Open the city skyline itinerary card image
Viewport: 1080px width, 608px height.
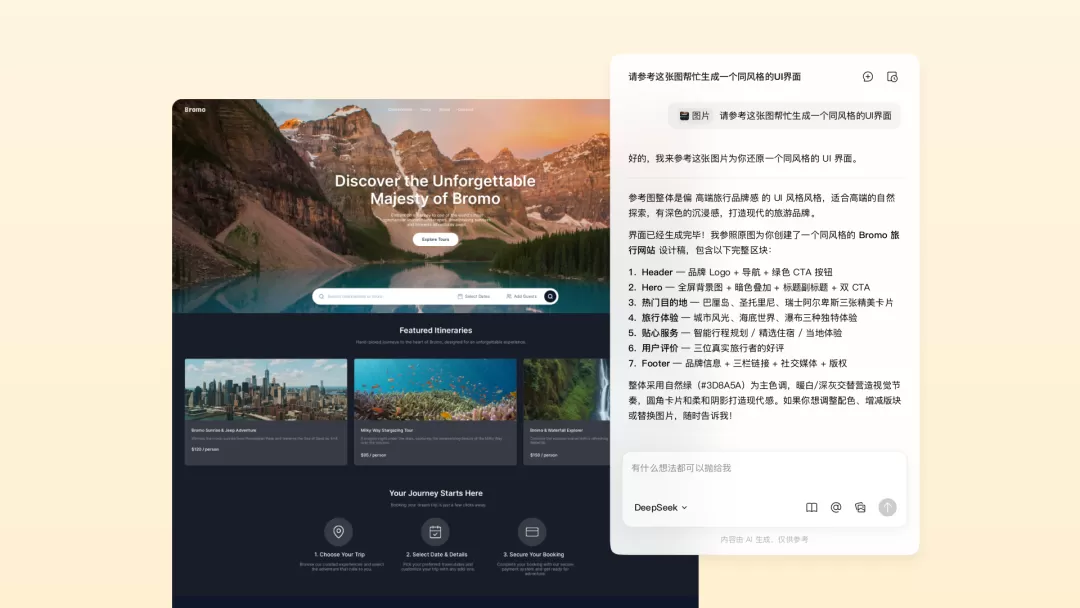click(266, 389)
